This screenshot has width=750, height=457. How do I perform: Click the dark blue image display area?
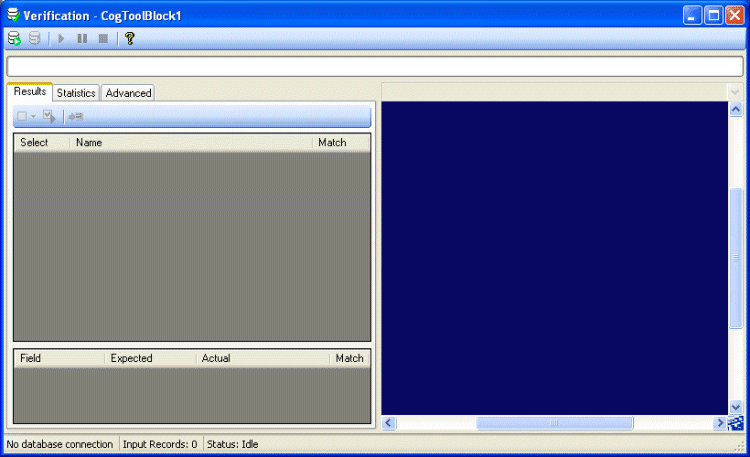554,258
